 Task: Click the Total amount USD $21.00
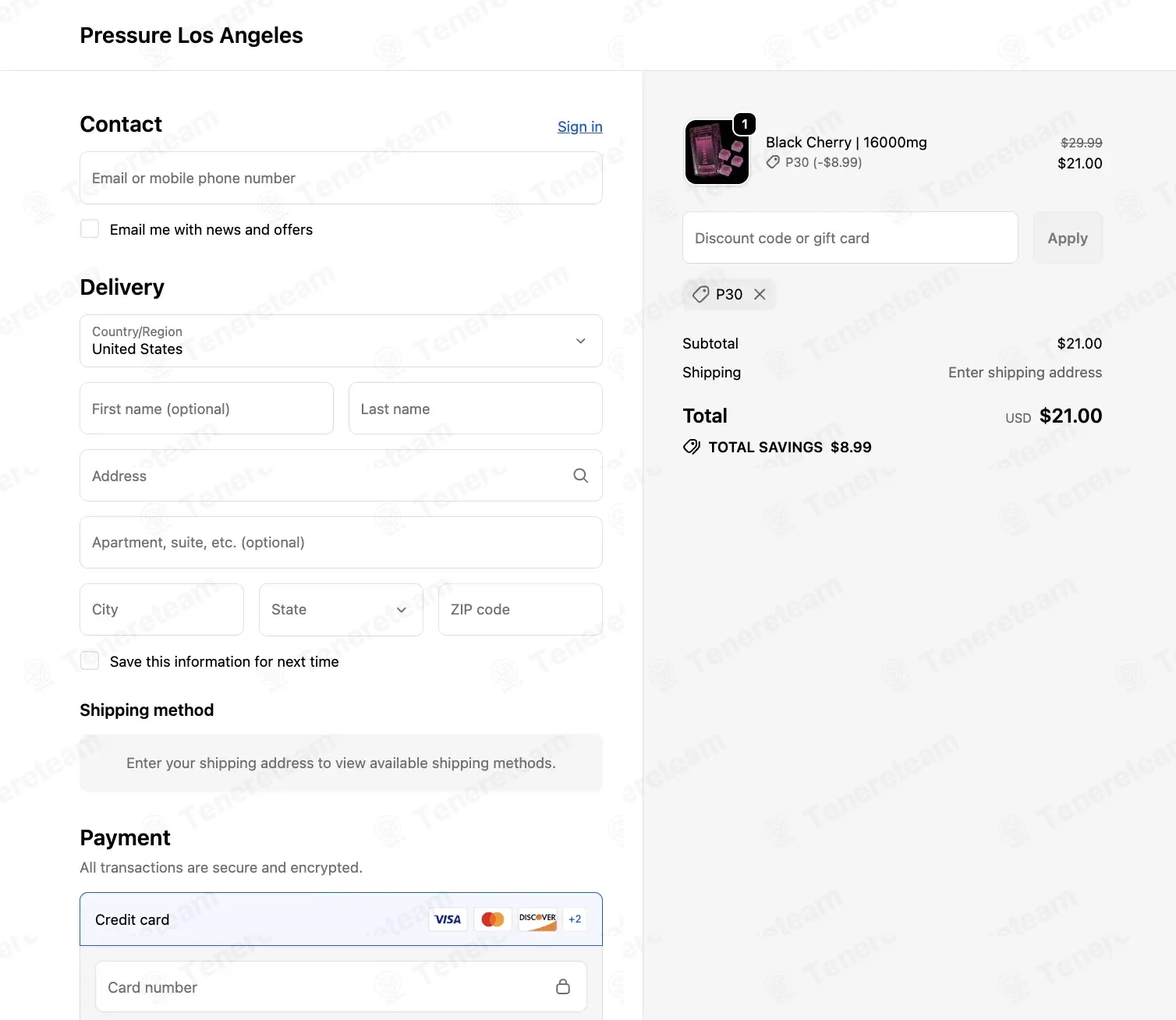[x=1054, y=416]
